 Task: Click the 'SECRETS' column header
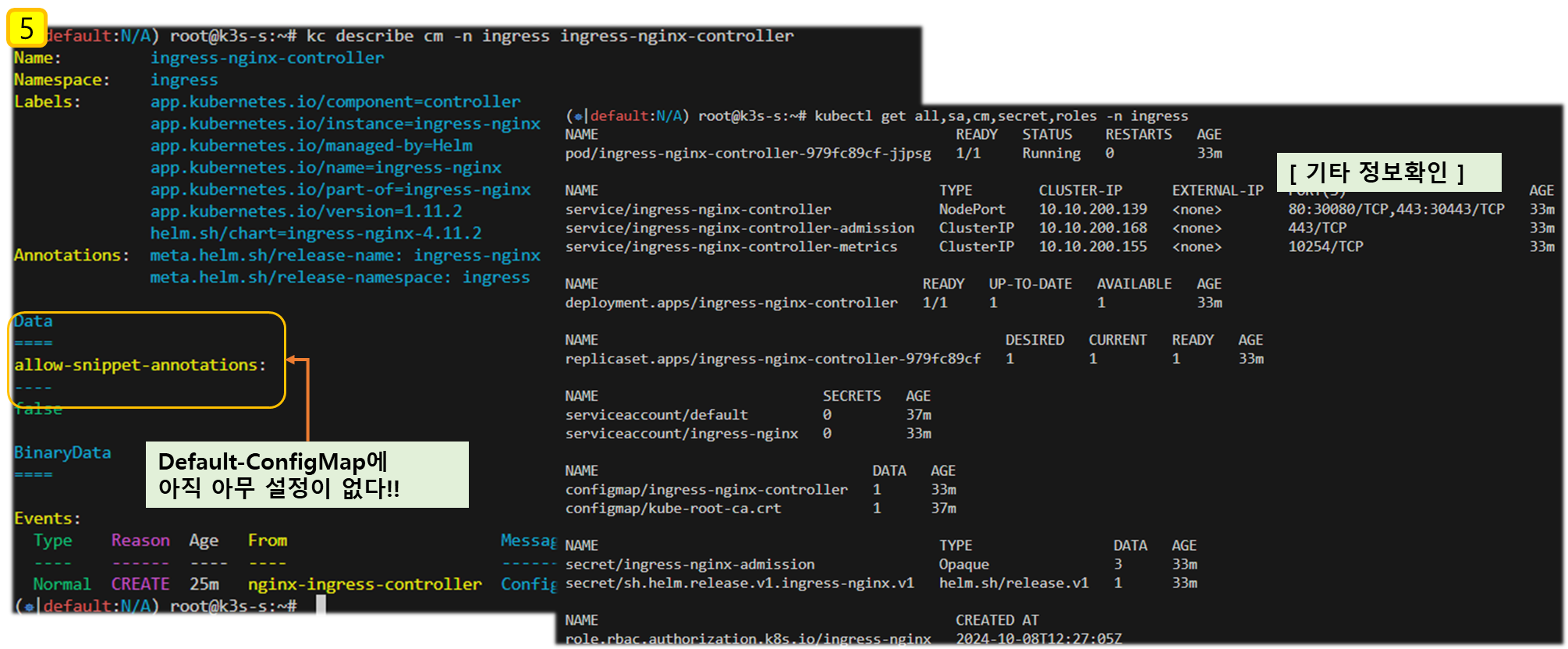[x=852, y=396]
